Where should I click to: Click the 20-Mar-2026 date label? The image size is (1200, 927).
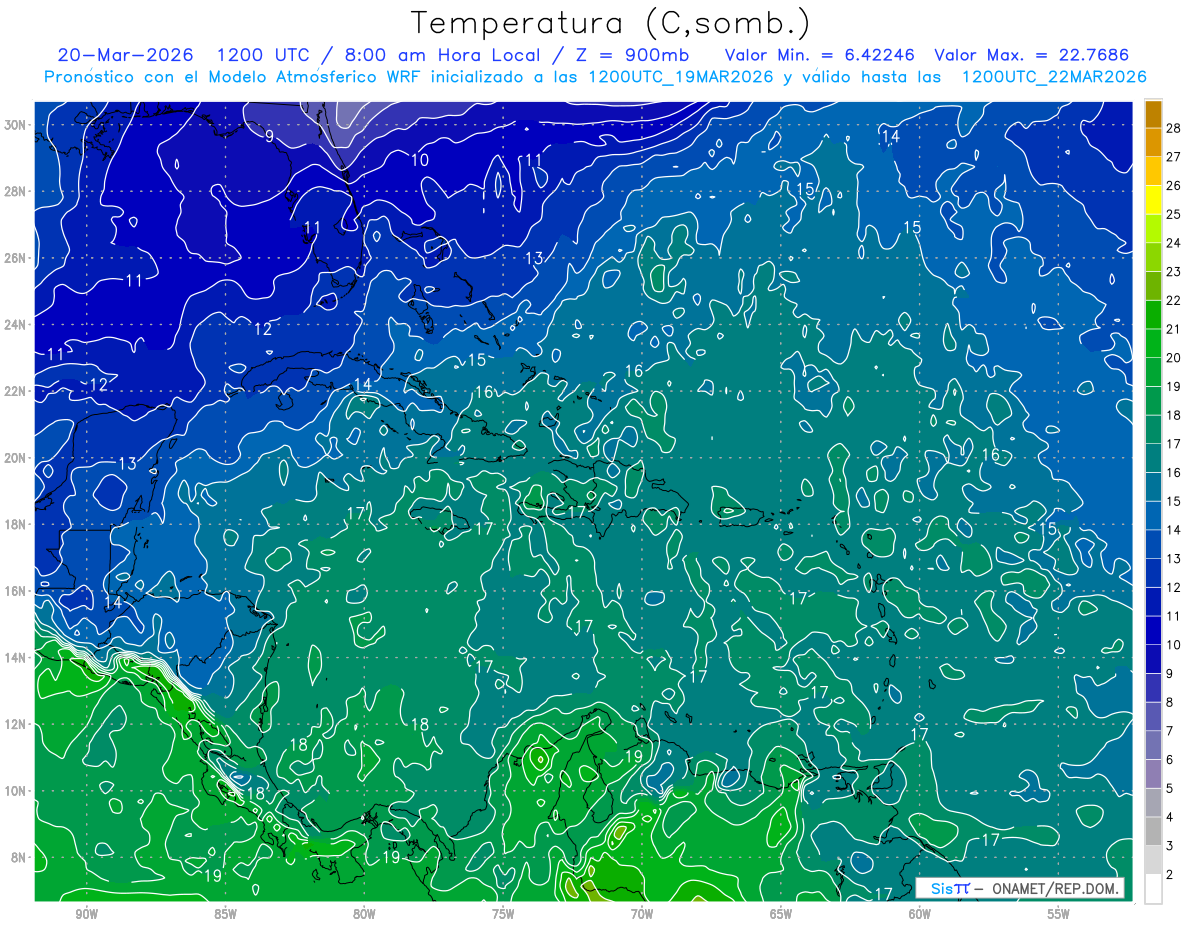click(x=125, y=55)
